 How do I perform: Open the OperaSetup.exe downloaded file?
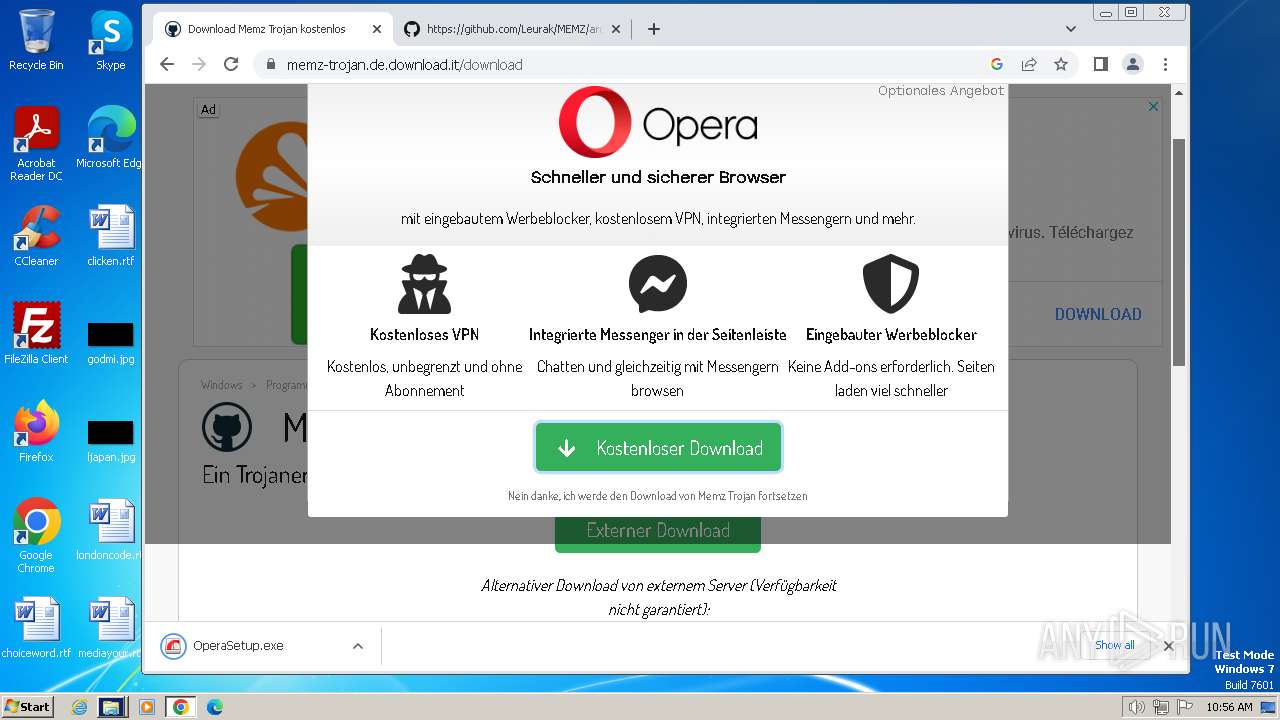point(238,646)
